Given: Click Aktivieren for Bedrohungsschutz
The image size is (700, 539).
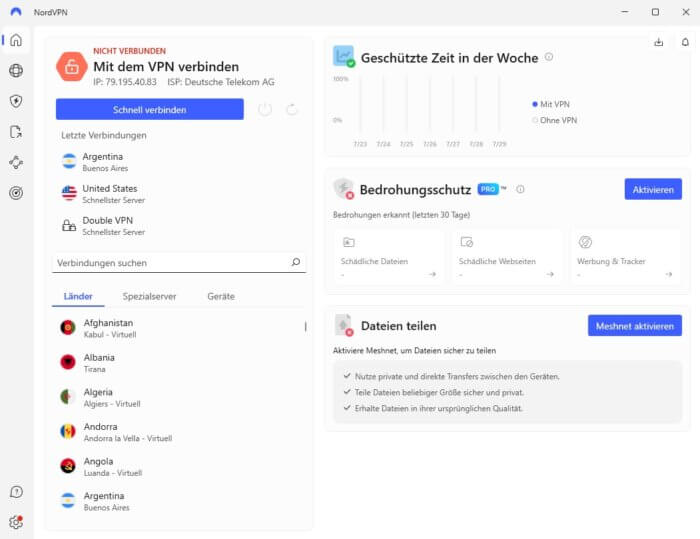Looking at the screenshot, I should (653, 189).
